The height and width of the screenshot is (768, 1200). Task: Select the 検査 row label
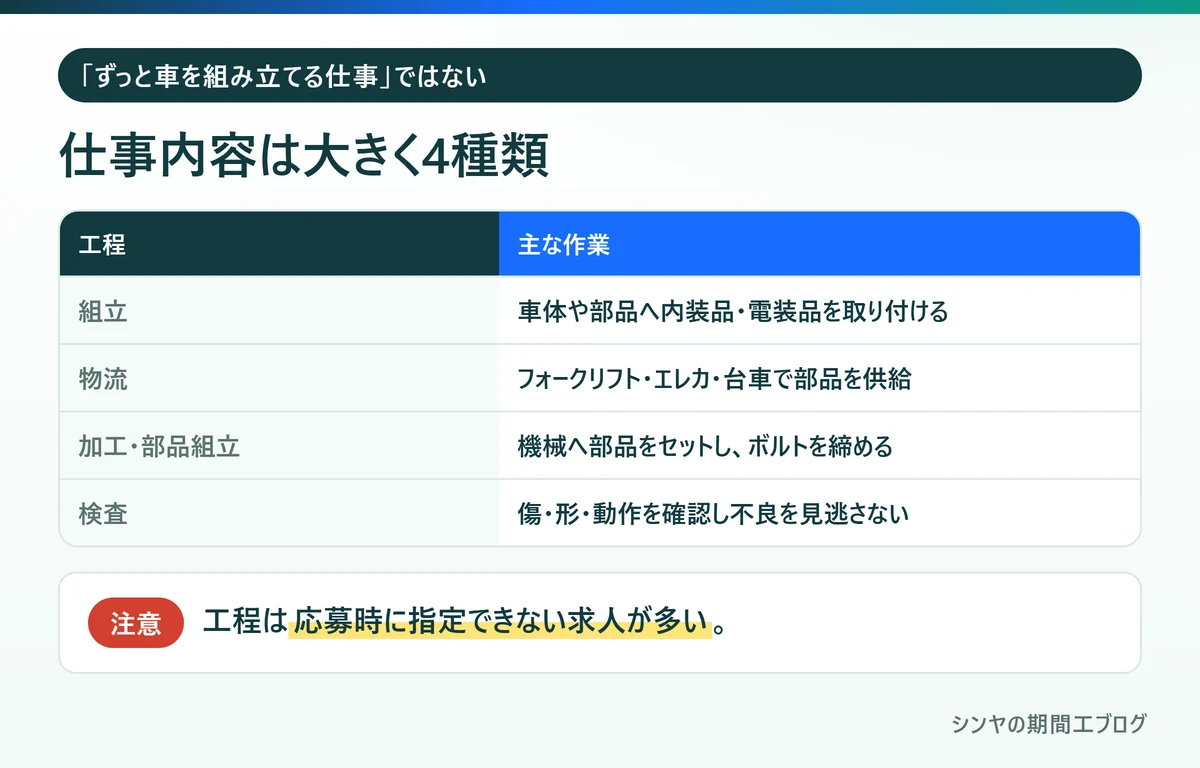(x=103, y=514)
